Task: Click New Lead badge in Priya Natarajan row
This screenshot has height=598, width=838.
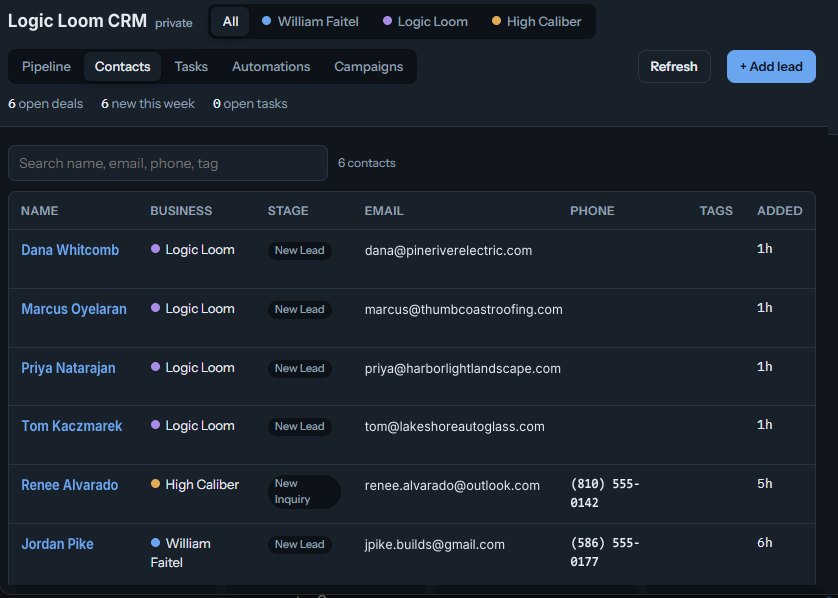Action: click(300, 368)
